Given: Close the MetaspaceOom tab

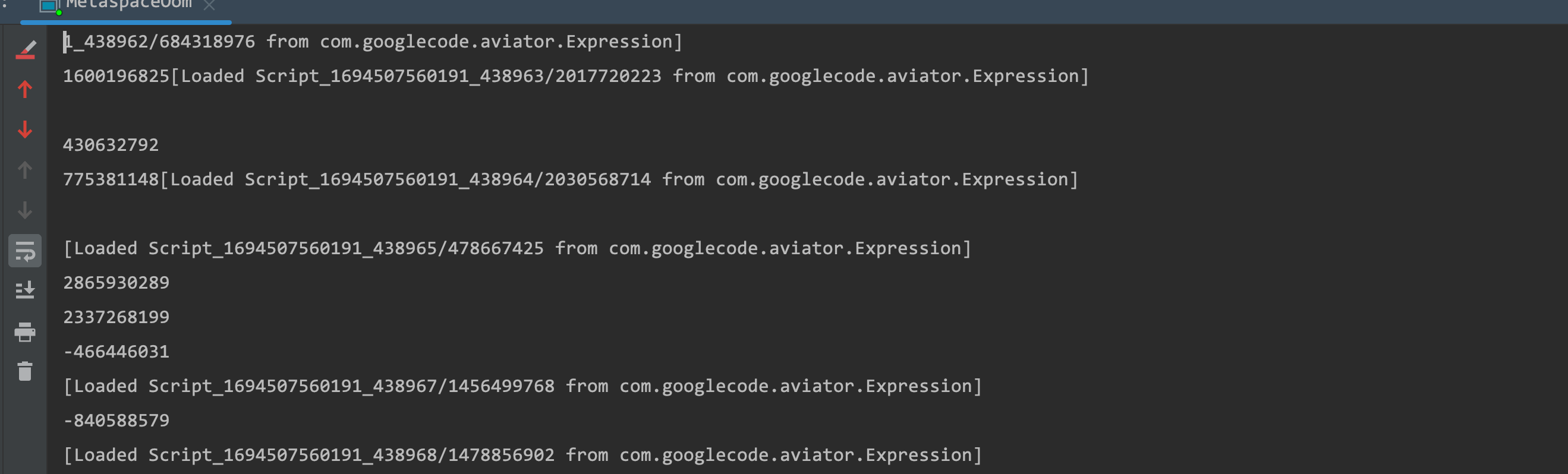Looking at the screenshot, I should [x=209, y=5].
